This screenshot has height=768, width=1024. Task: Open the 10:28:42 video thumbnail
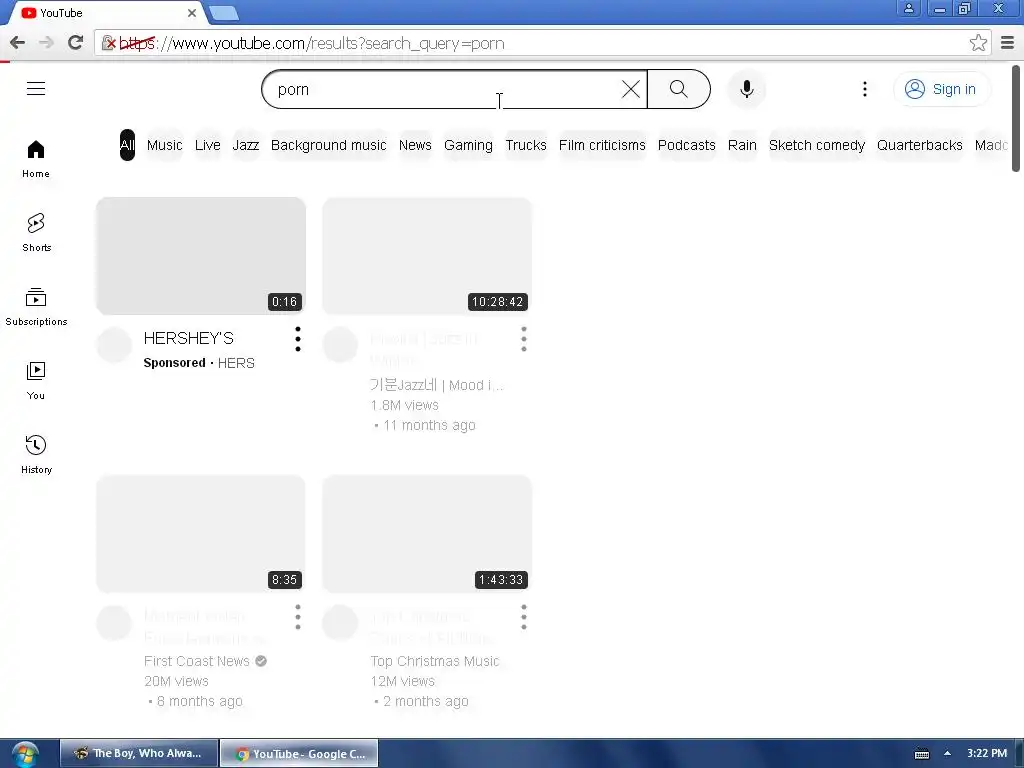coord(427,256)
